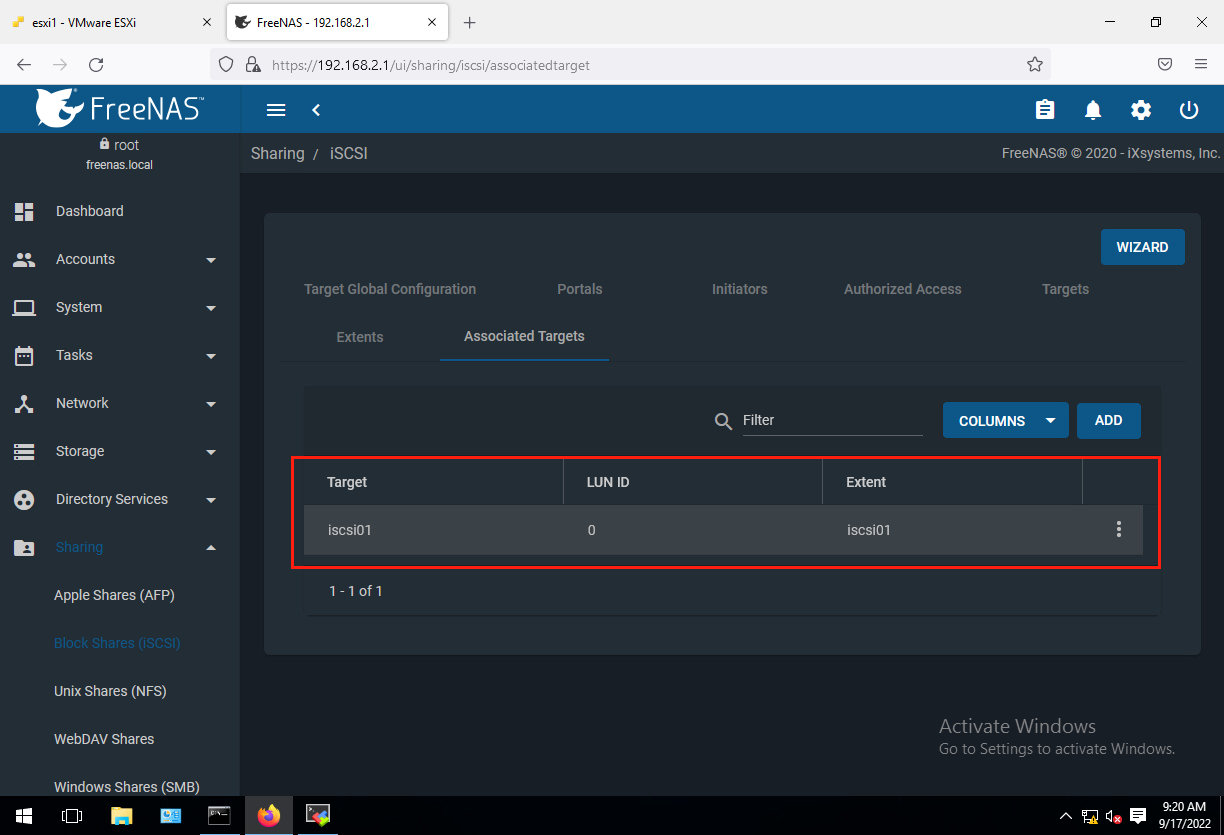Viewport: 1224px width, 835px height.
Task: Click the browser address bar
Action: pos(640,64)
